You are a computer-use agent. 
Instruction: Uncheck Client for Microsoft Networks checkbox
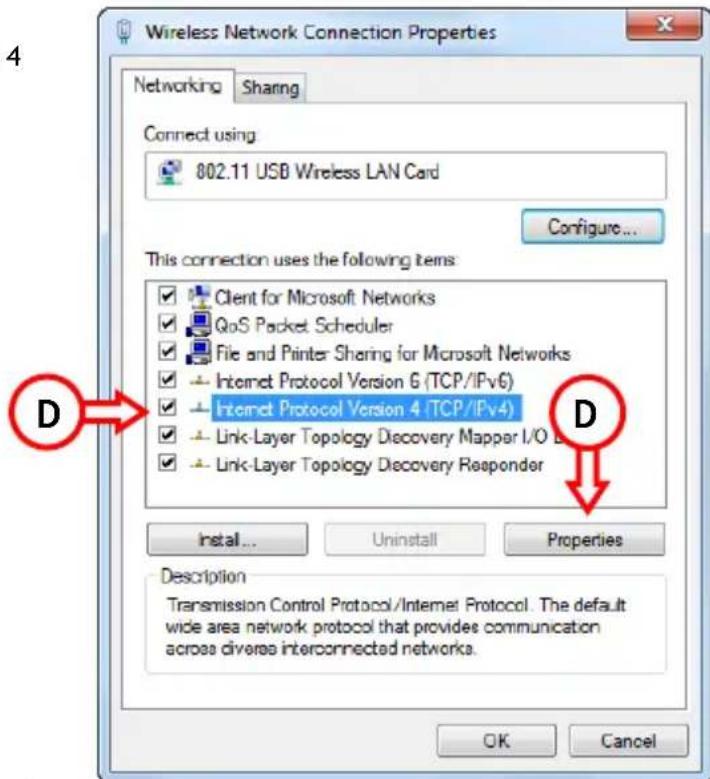[x=167, y=297]
